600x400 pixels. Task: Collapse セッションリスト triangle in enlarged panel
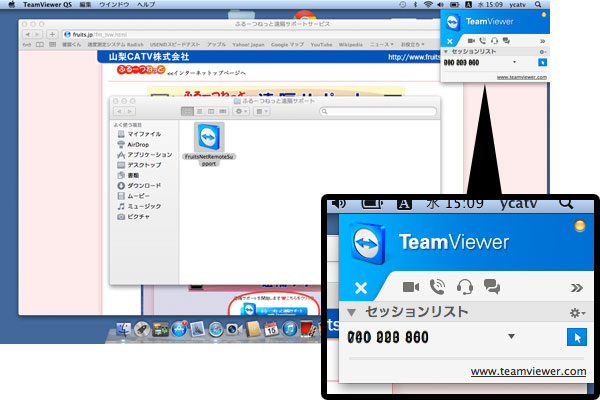[351, 313]
